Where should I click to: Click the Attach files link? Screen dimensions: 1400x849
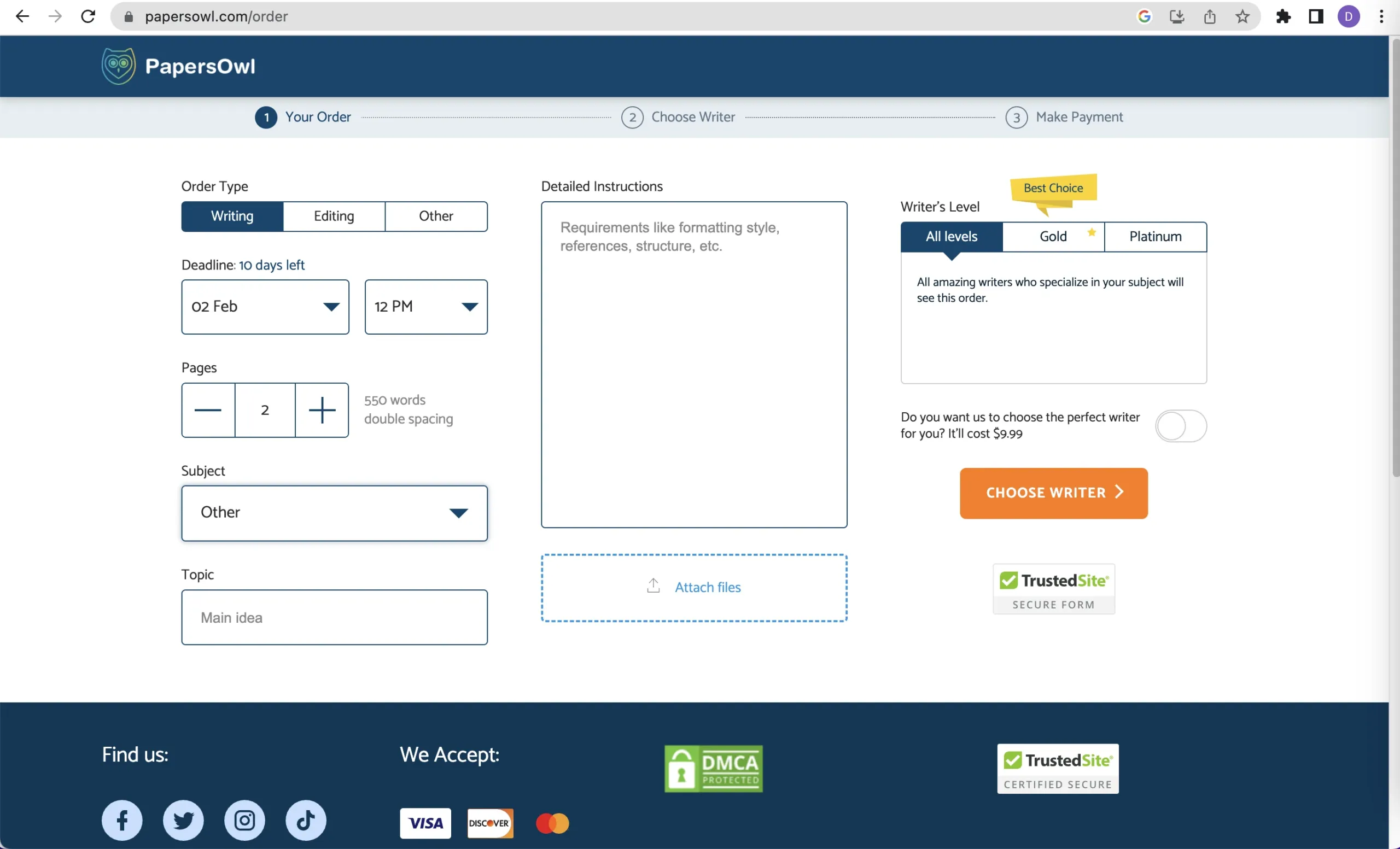coord(707,587)
